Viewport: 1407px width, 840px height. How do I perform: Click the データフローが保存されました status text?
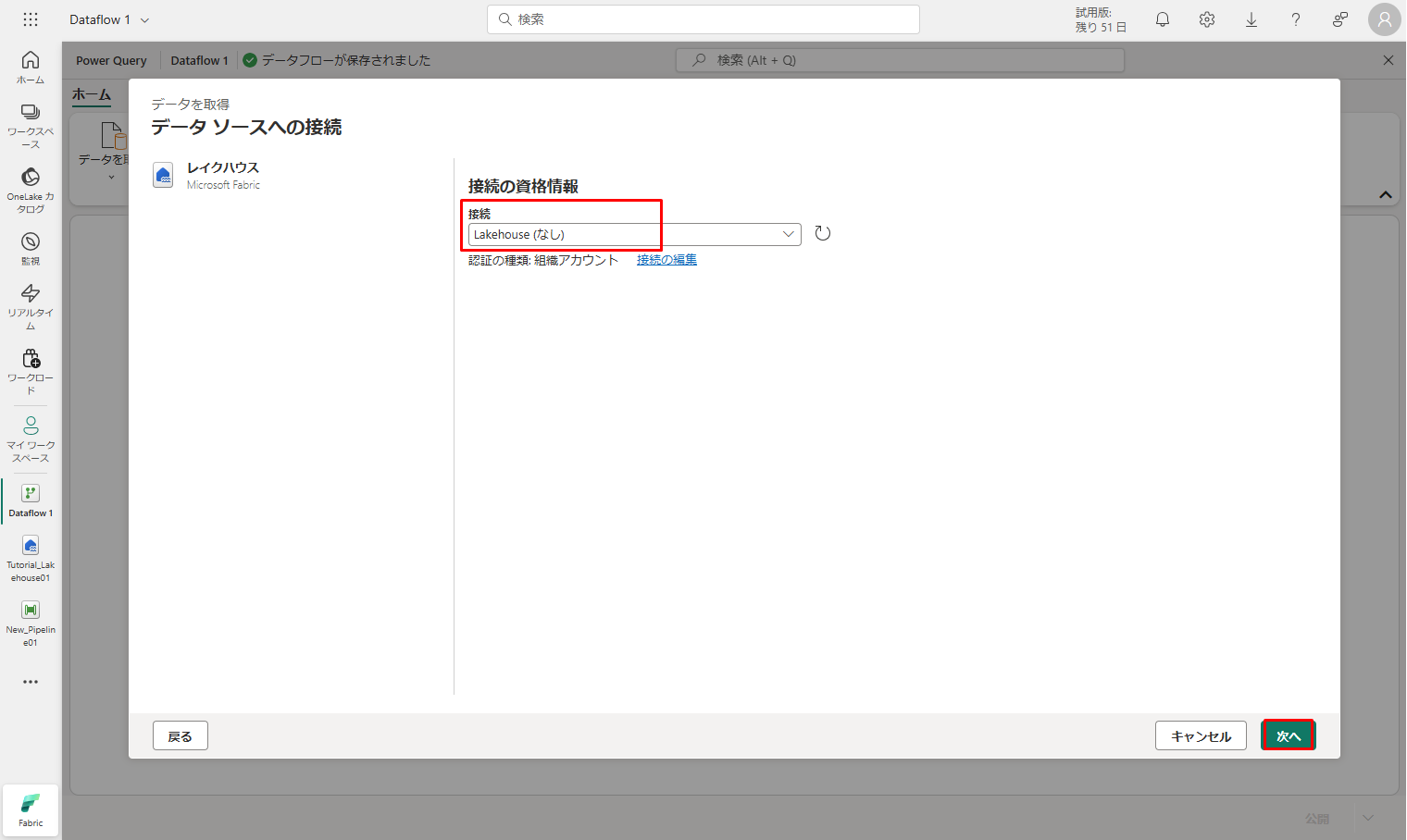(346, 60)
